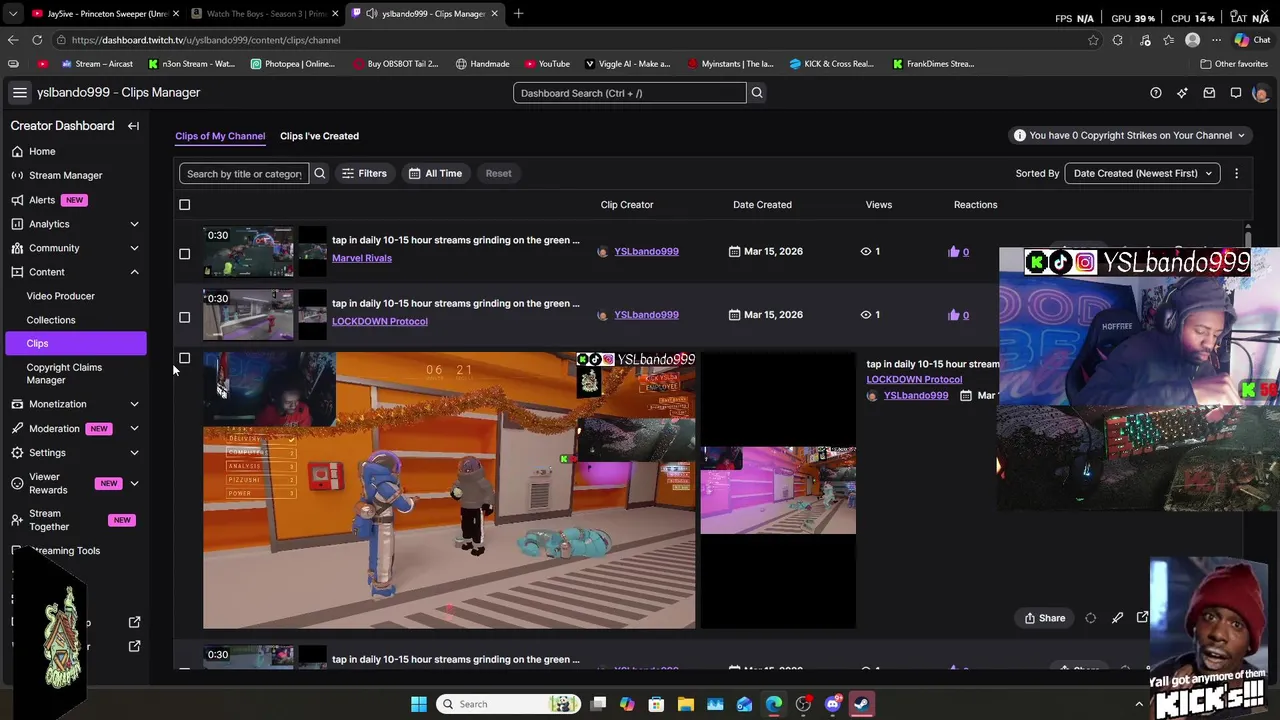Viewport: 1280px width, 720px height.
Task: Check the Marvel Rivals clip checkbox
Action: pos(184,254)
